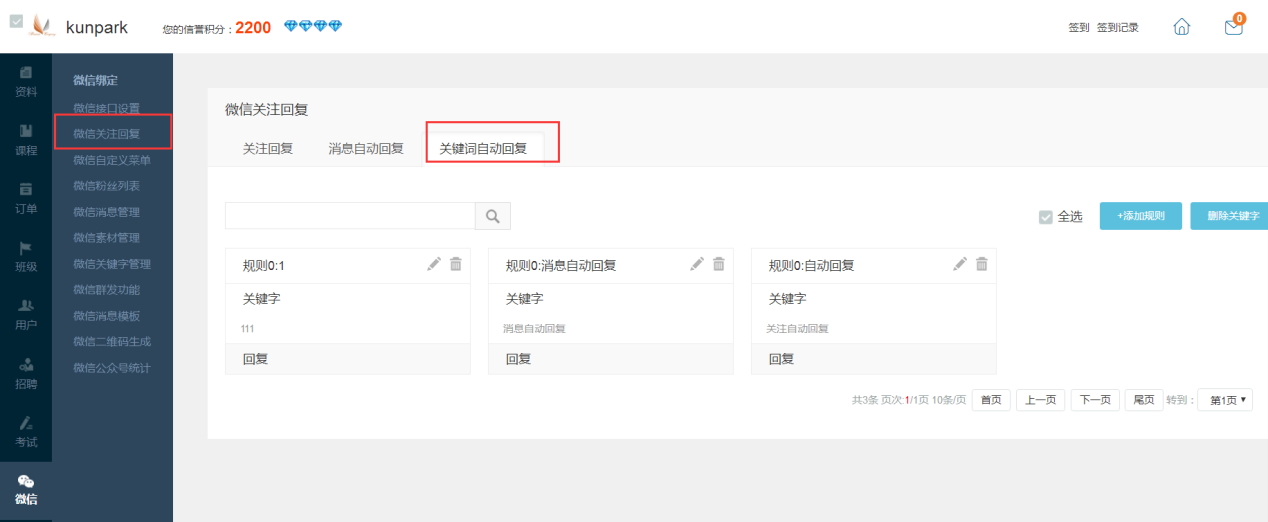1268x522 pixels.
Task: Open the 第1页 page dropdown
Action: click(1225, 400)
